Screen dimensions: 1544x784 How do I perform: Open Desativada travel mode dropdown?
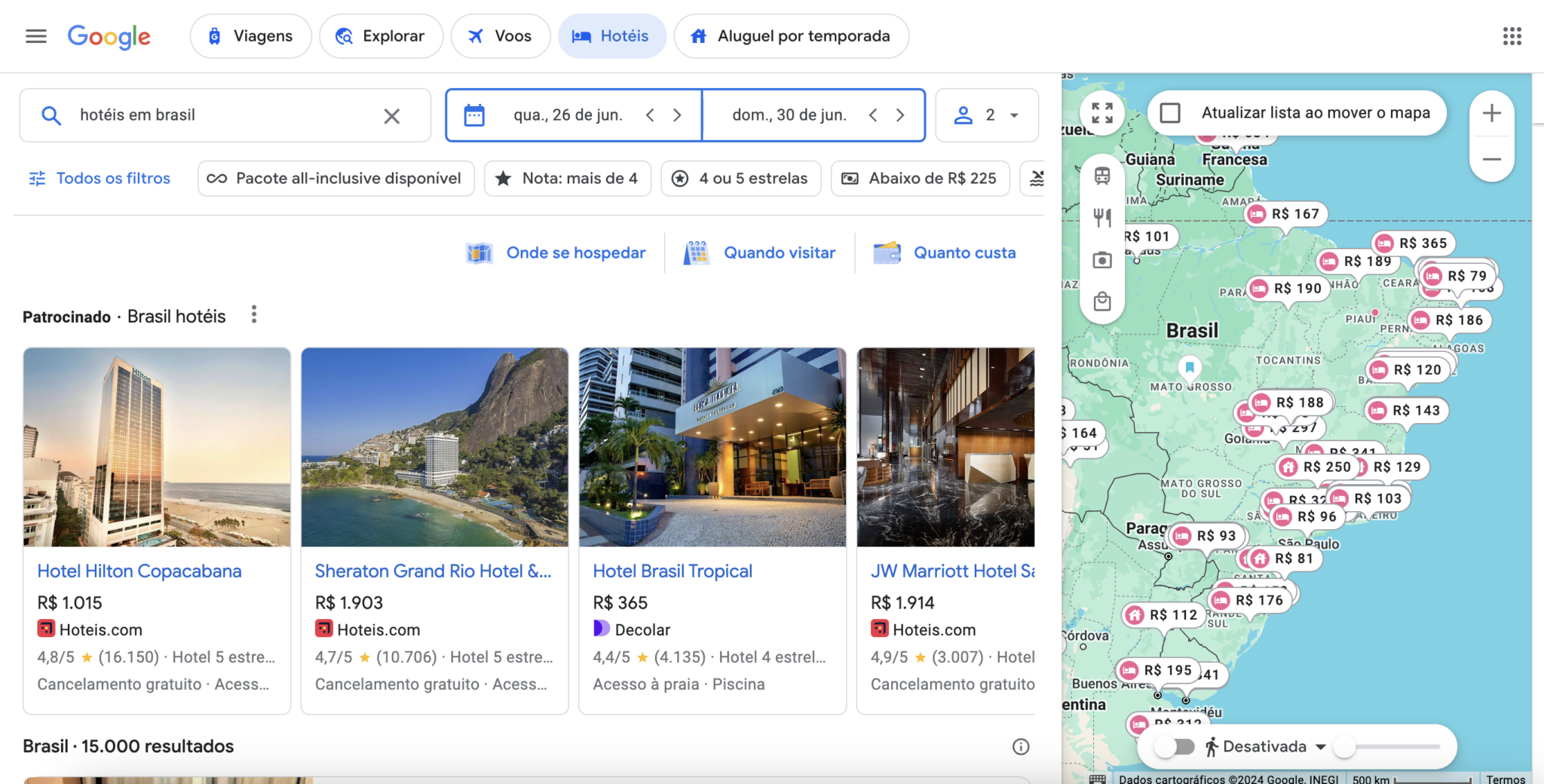pos(1265,747)
